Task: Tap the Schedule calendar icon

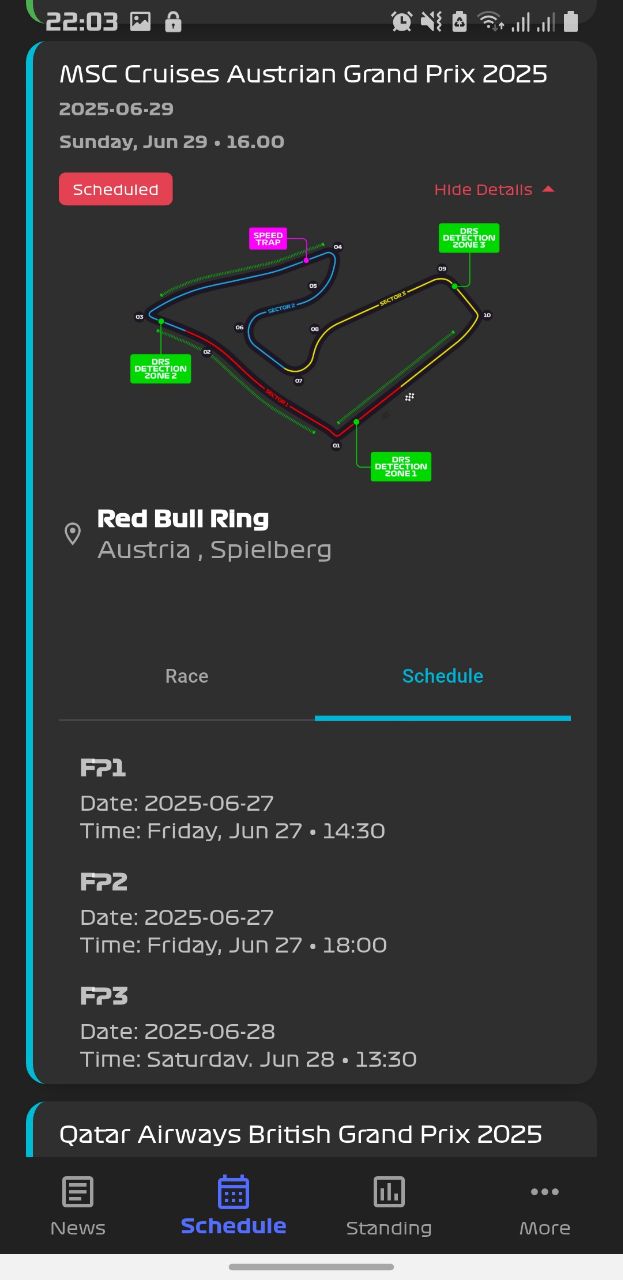Action: pos(233,1192)
